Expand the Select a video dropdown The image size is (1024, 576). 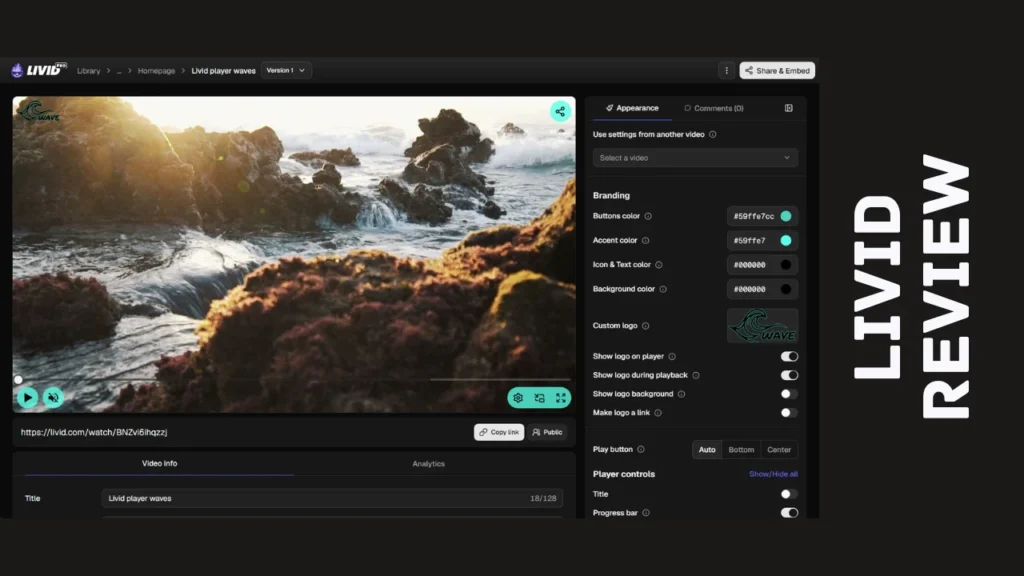pyautogui.click(x=695, y=158)
